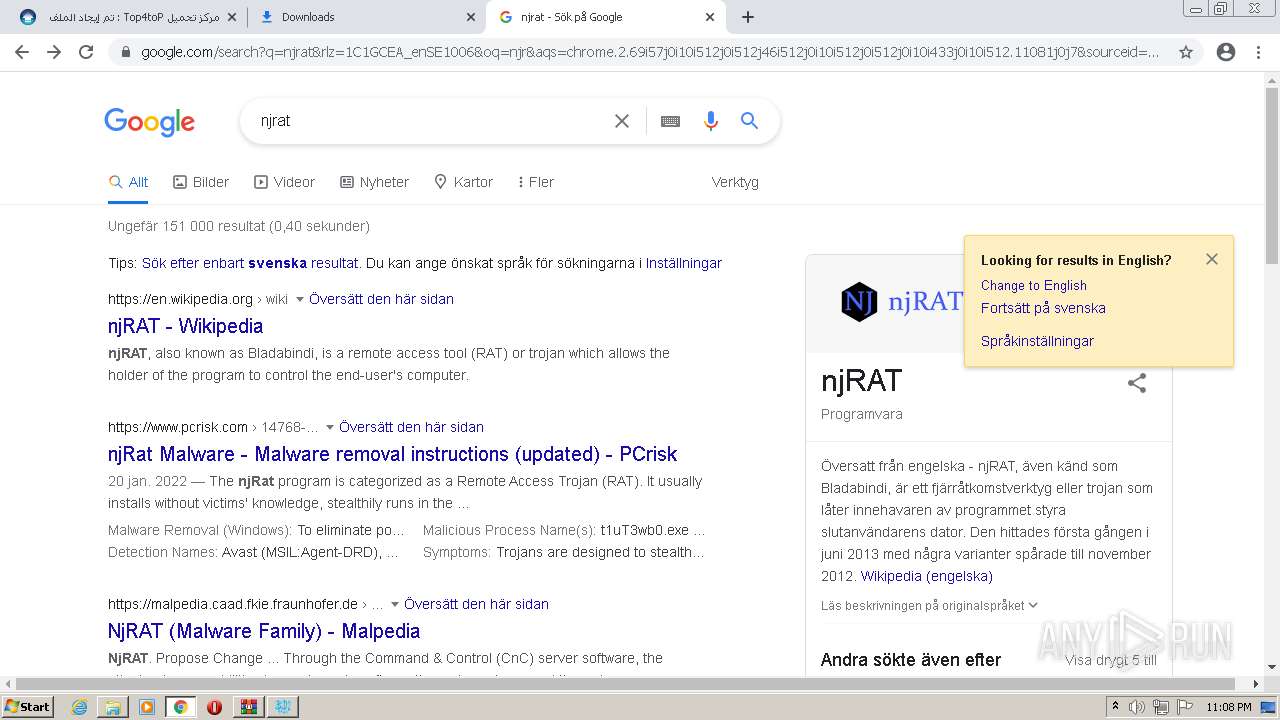Open njRAT - Wikipedia result
The height and width of the screenshot is (720, 1280).
pos(185,326)
